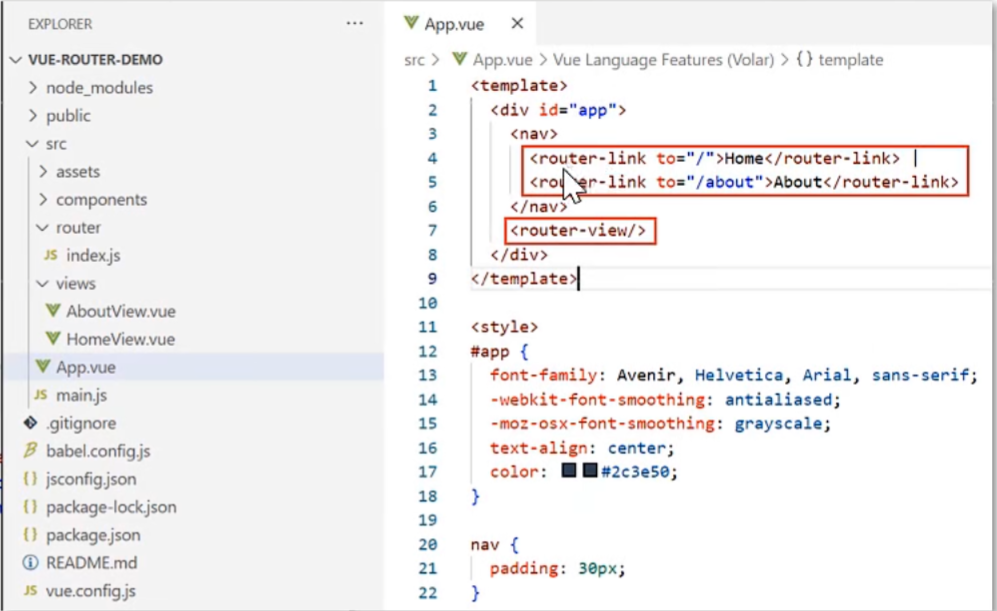This screenshot has height=611, width=997.
Task: Click the template breadcrumb segment
Action: point(851,60)
